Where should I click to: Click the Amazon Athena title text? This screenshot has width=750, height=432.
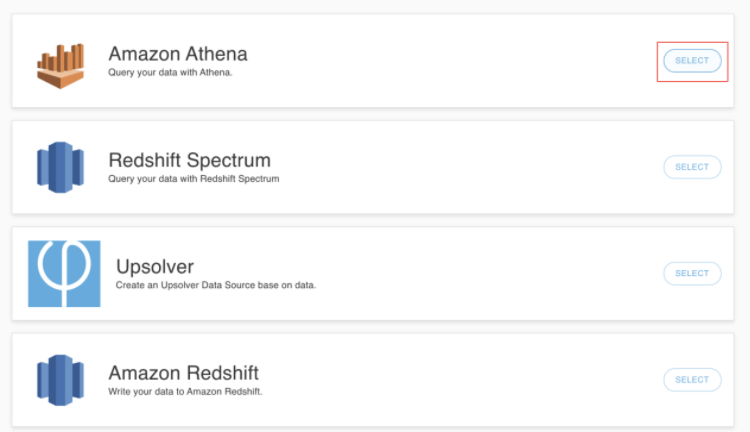tap(178, 54)
